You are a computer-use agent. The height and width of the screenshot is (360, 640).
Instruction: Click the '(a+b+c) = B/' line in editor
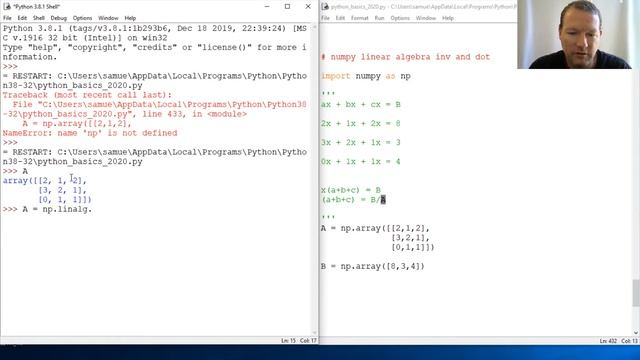[353, 200]
